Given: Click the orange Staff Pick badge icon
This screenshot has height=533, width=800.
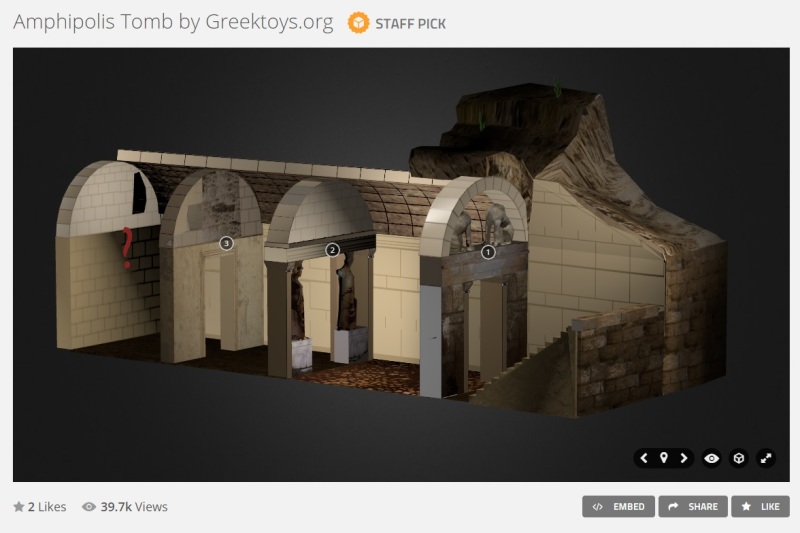Looking at the screenshot, I should click(358, 22).
